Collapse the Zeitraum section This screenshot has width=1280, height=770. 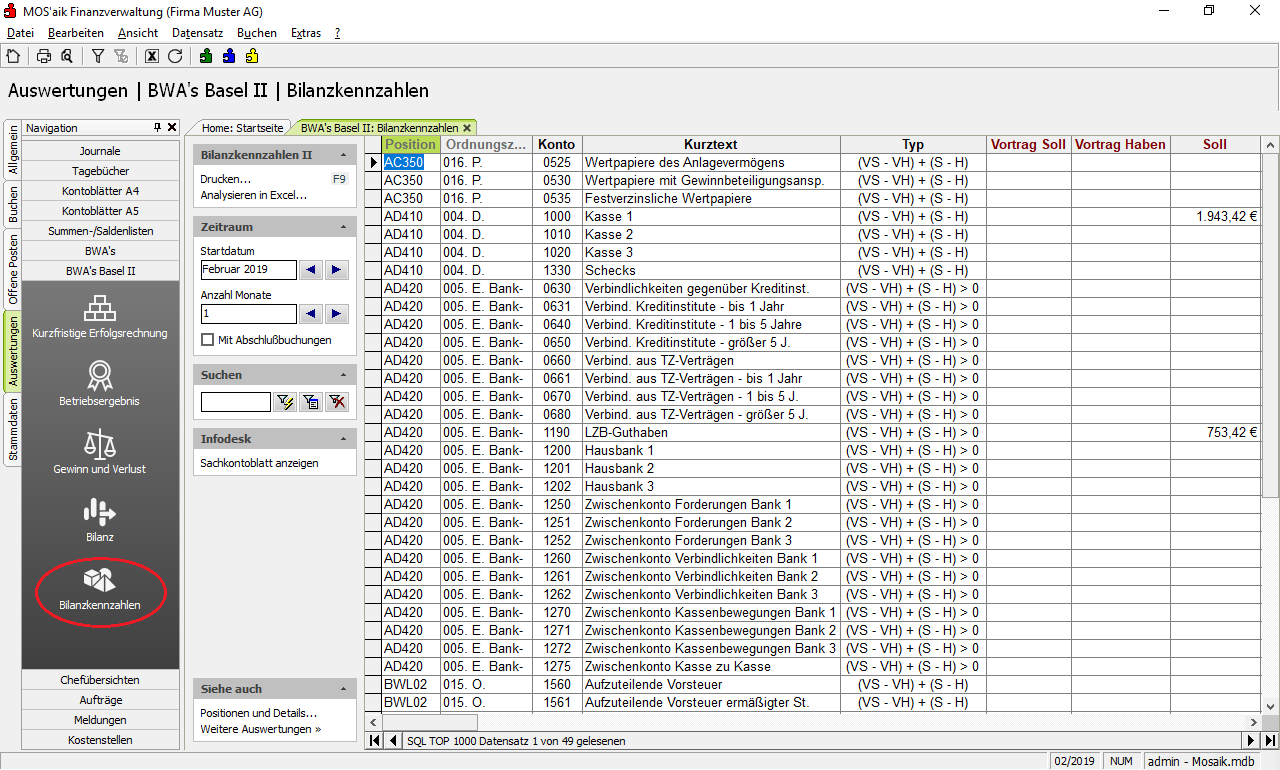pos(344,227)
